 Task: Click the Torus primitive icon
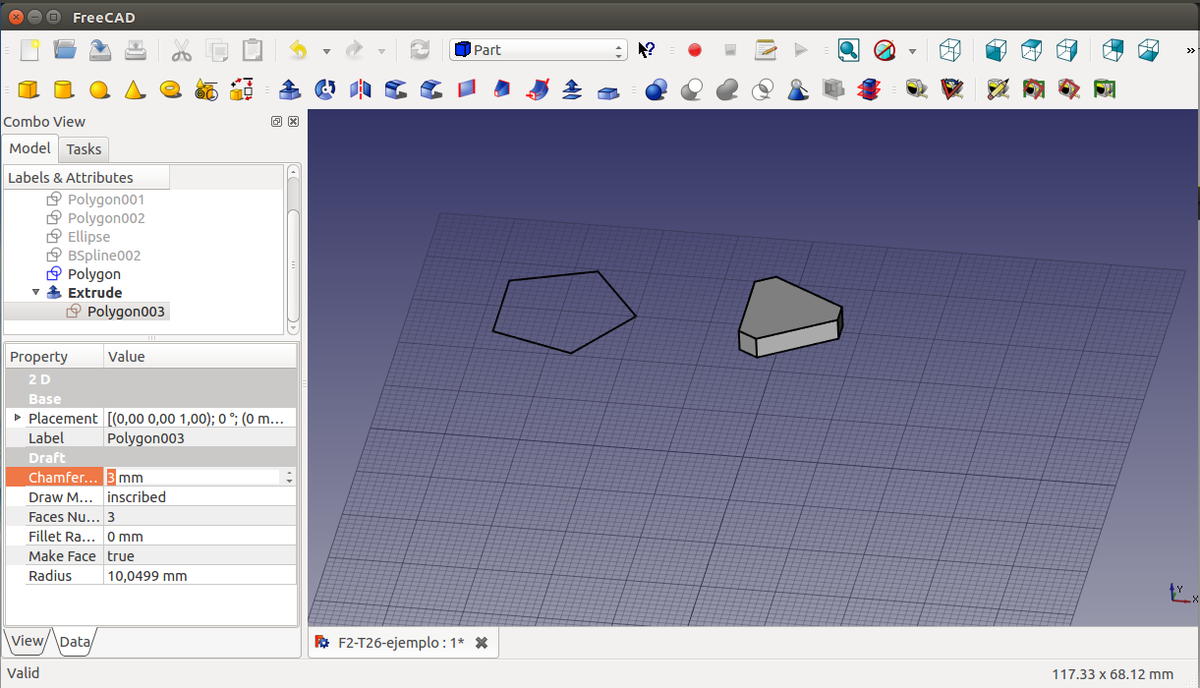[170, 90]
